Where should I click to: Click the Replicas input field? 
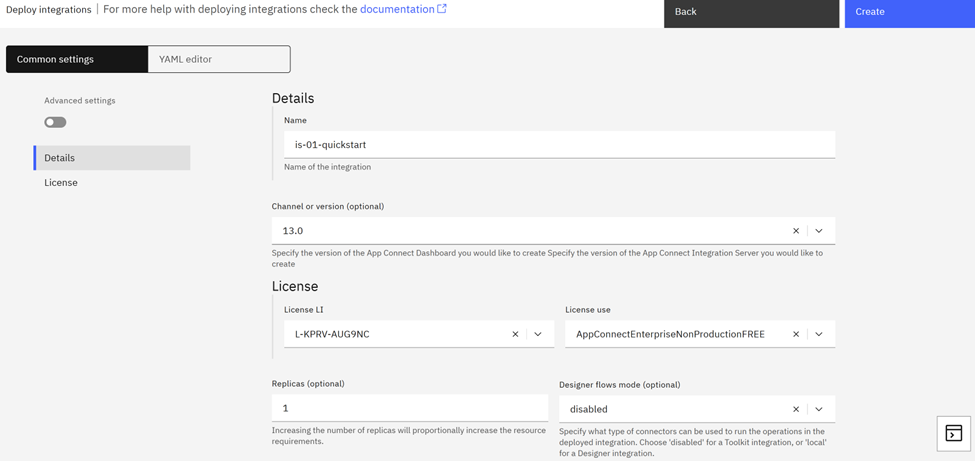point(410,409)
